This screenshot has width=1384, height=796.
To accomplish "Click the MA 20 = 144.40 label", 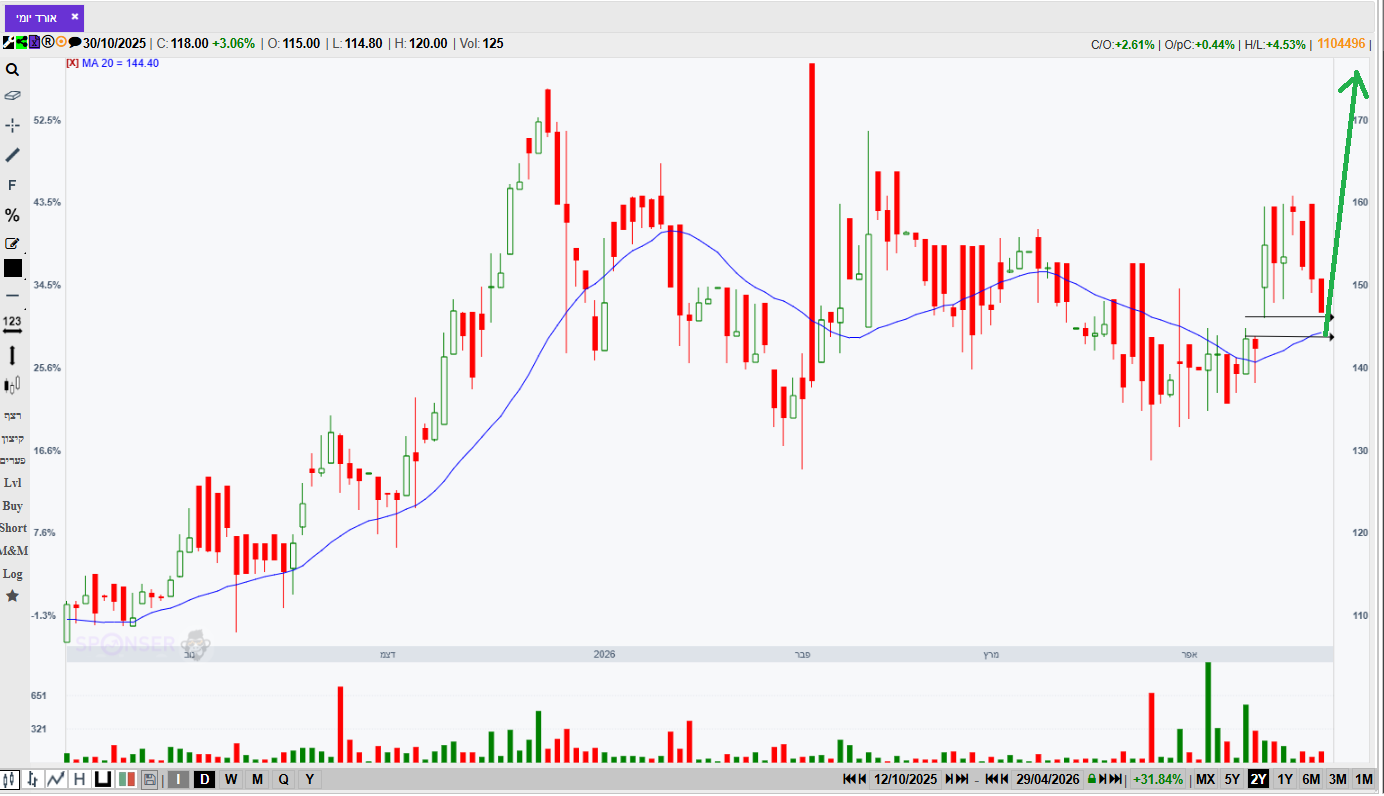I will tap(121, 63).
